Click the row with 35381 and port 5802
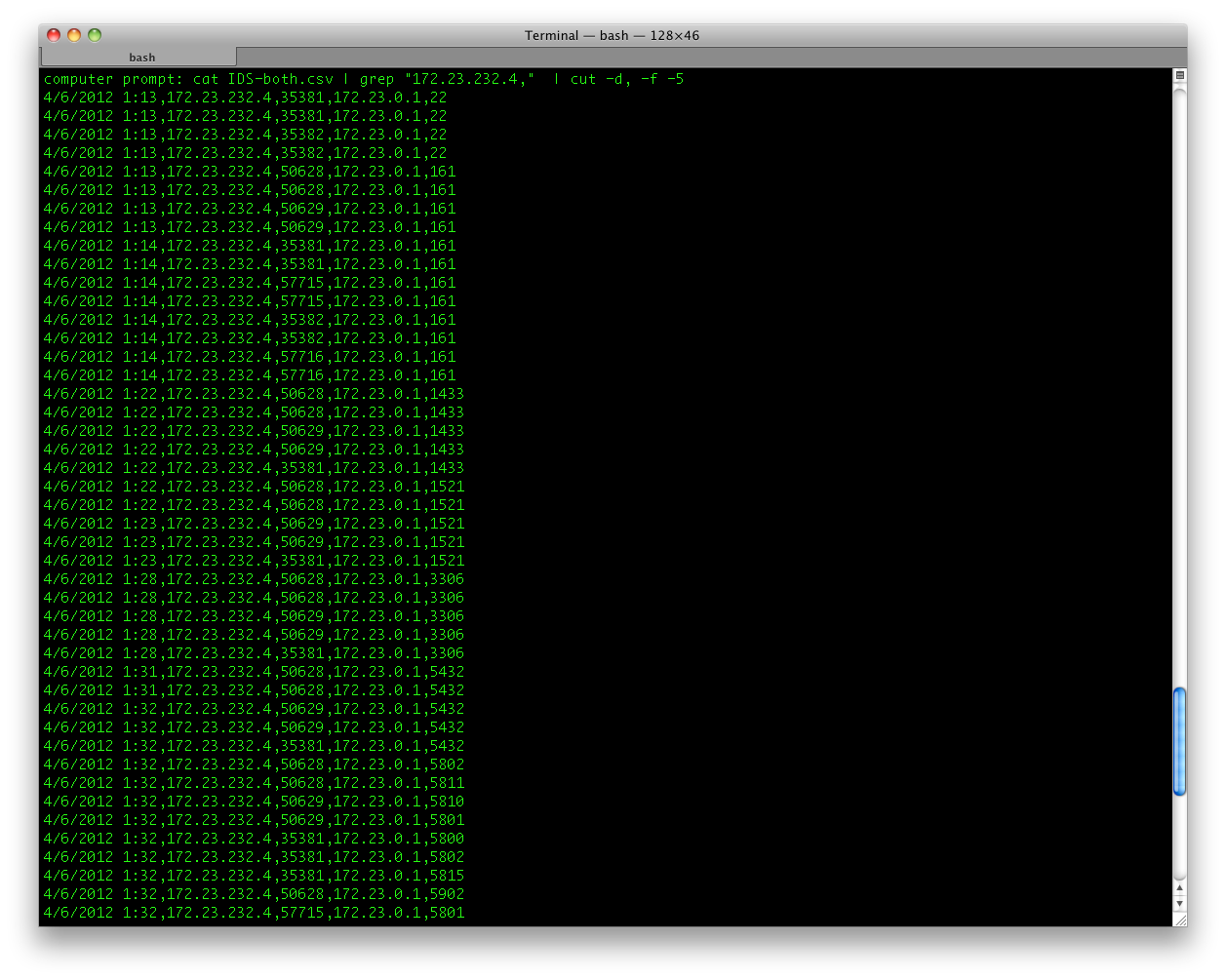 [254, 857]
